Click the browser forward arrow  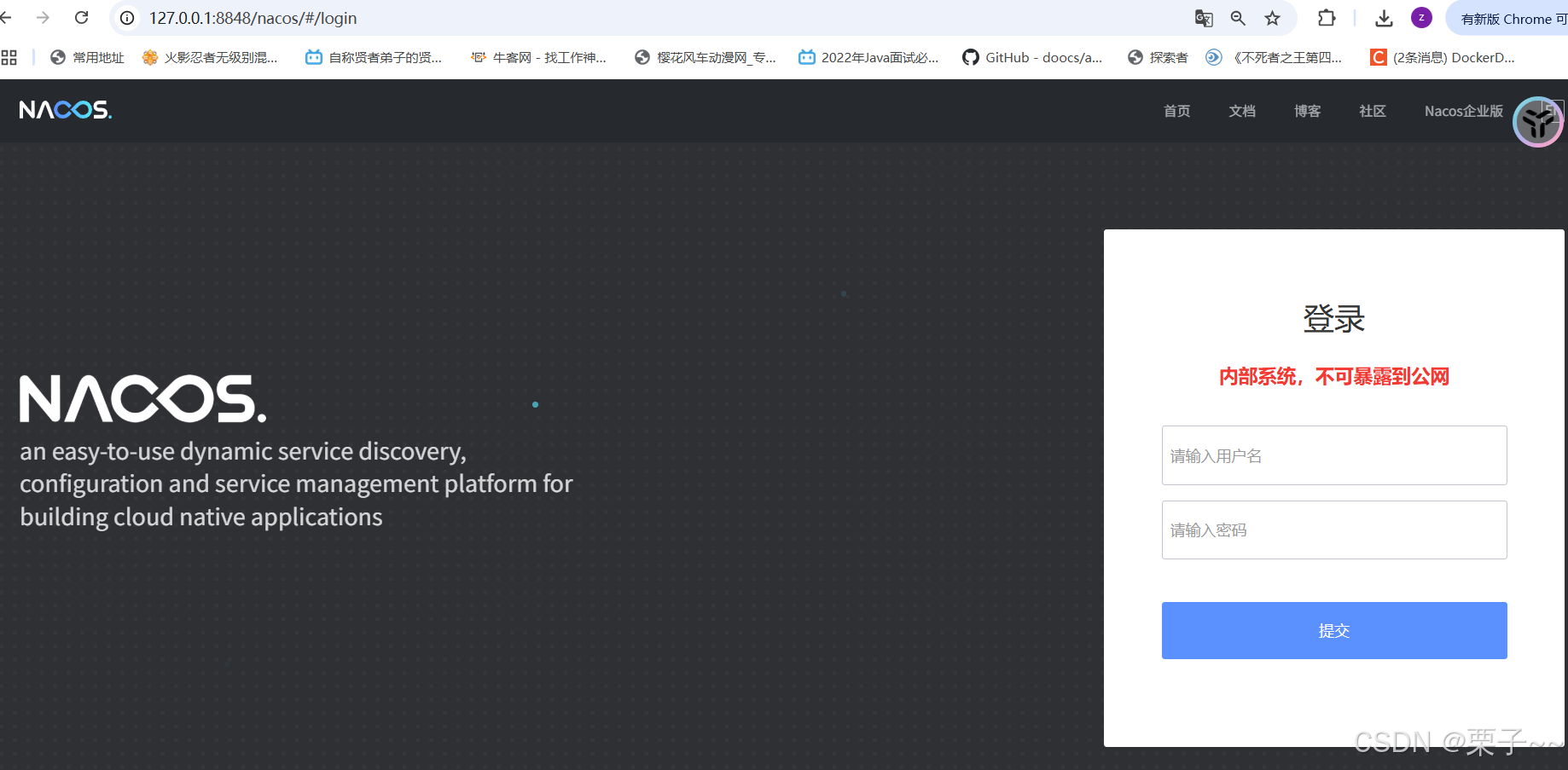click(x=43, y=18)
